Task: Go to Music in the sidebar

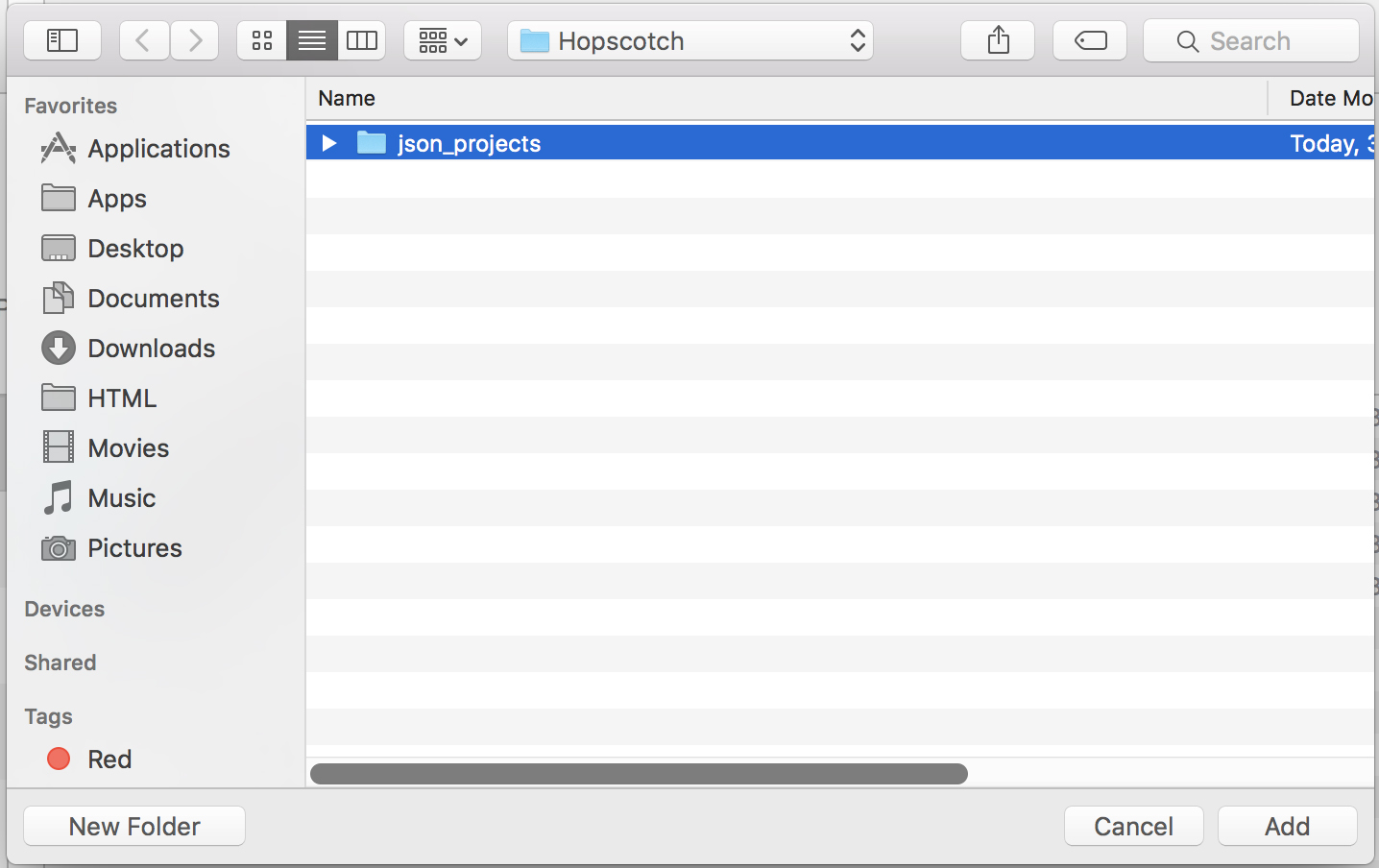Action: (121, 498)
